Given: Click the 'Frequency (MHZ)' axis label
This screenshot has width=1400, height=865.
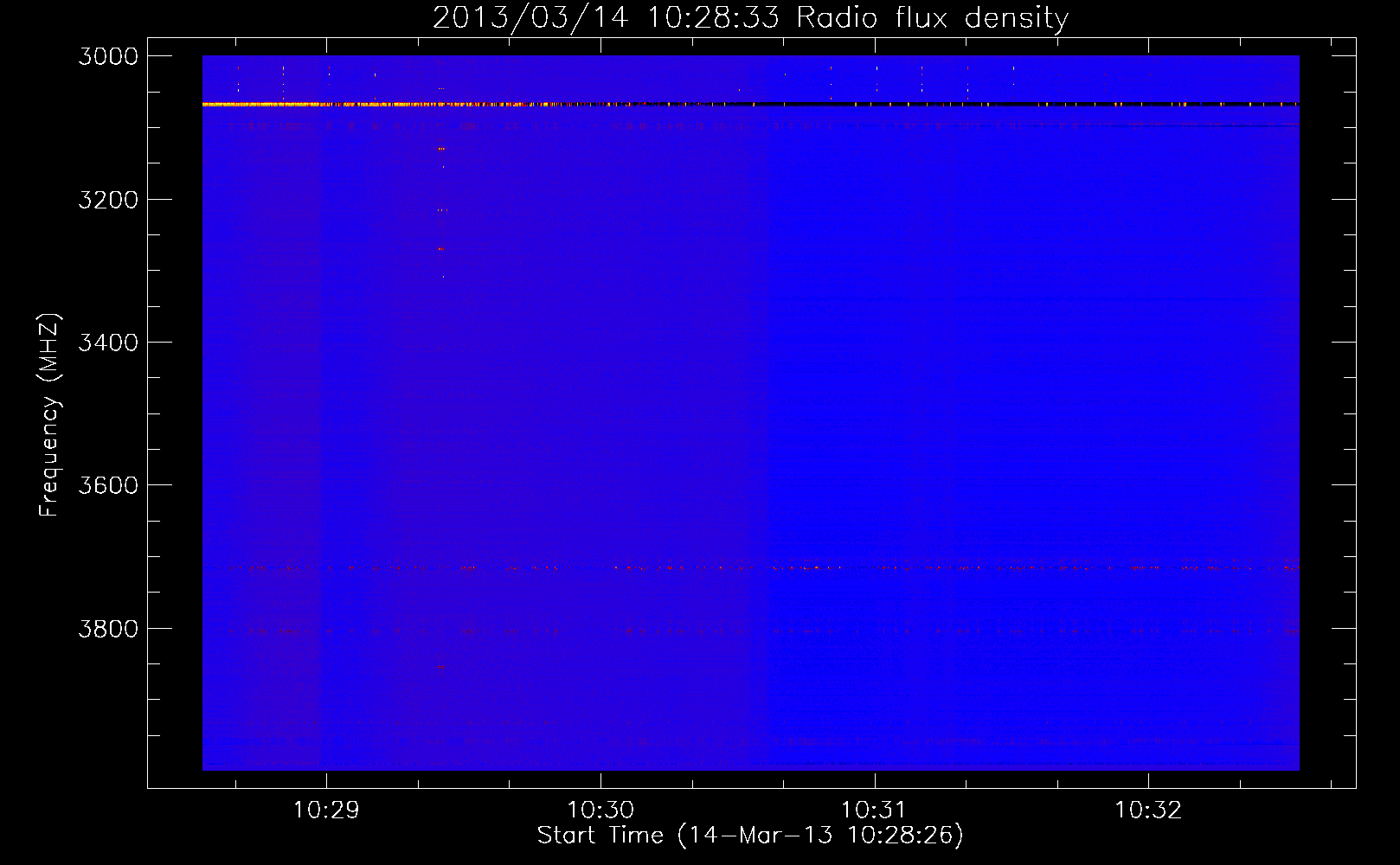Looking at the screenshot, I should [x=50, y=415].
